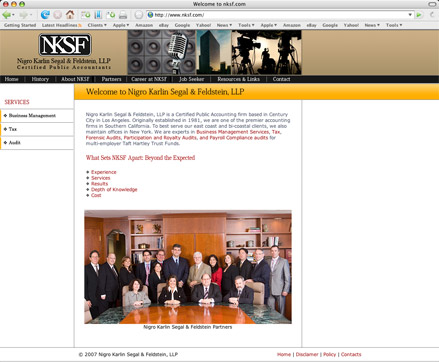Click the green Go arrow beside address bar
This screenshot has width=439, height=362.
pos(419,15)
